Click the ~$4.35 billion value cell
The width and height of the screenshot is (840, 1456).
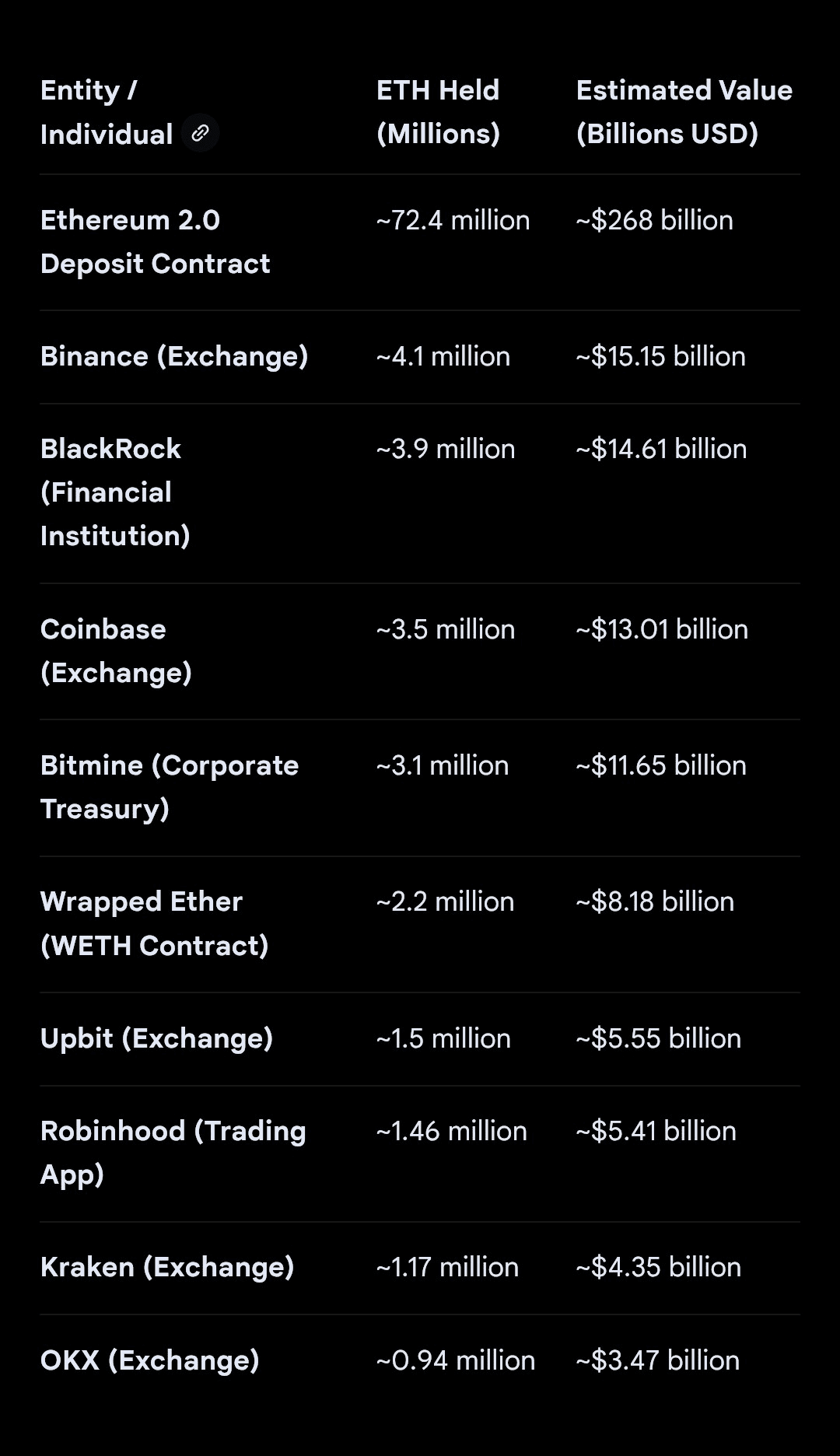658,1267
